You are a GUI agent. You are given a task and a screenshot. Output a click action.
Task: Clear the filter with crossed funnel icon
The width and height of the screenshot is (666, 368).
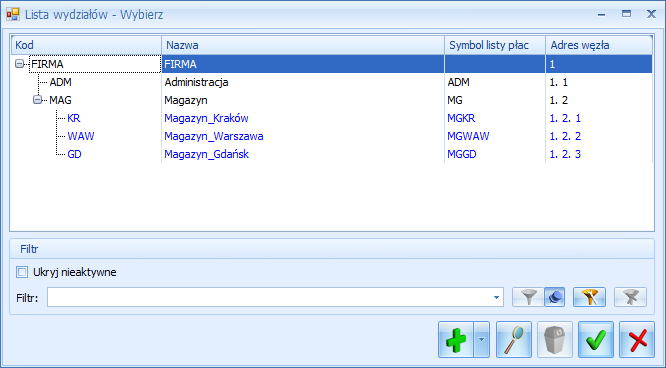630,297
